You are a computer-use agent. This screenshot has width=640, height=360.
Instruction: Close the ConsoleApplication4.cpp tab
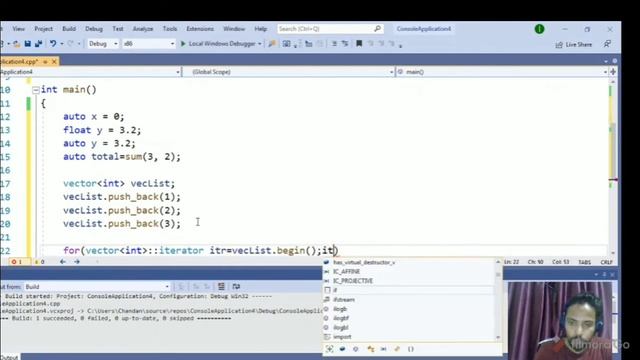54,62
